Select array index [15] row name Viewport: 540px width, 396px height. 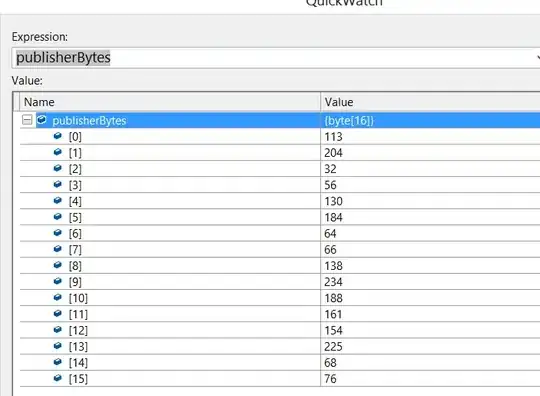click(78, 379)
